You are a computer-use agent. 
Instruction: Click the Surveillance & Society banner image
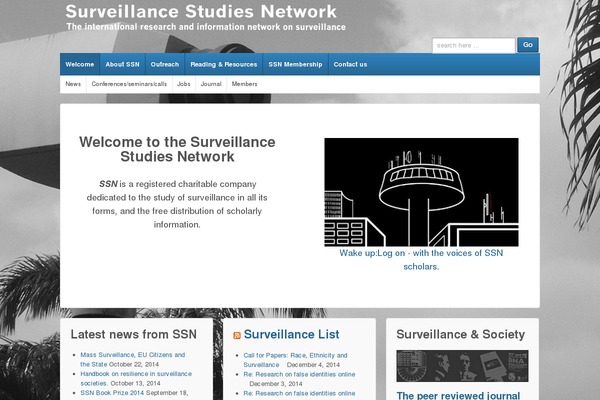coord(462,366)
